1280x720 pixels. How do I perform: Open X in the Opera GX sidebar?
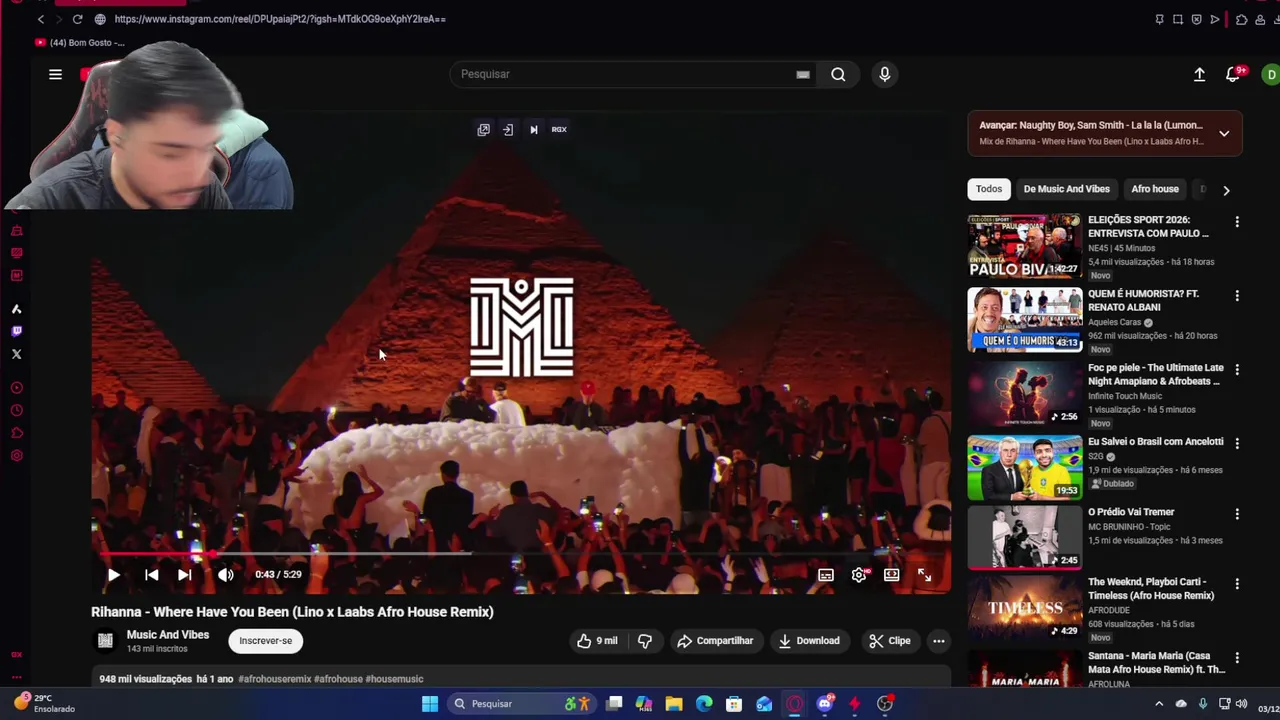click(16, 354)
